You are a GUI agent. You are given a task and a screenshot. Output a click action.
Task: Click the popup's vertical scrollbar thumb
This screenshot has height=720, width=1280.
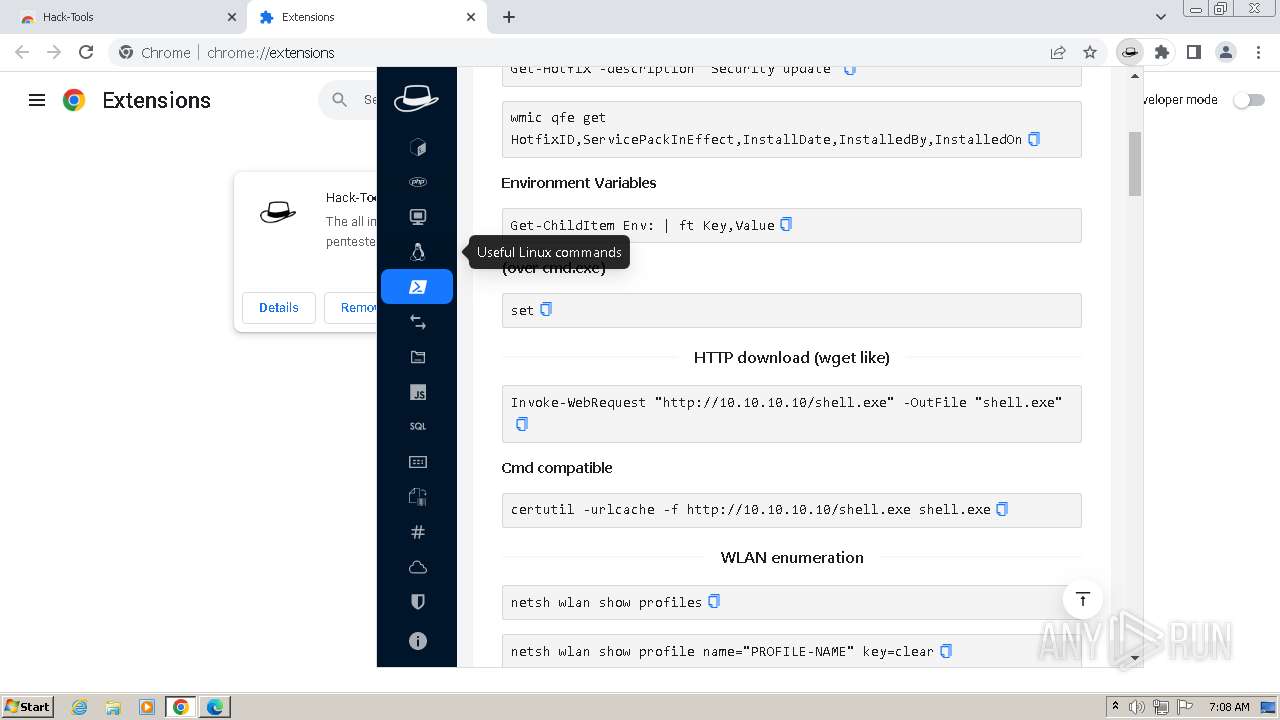coord(1135,163)
